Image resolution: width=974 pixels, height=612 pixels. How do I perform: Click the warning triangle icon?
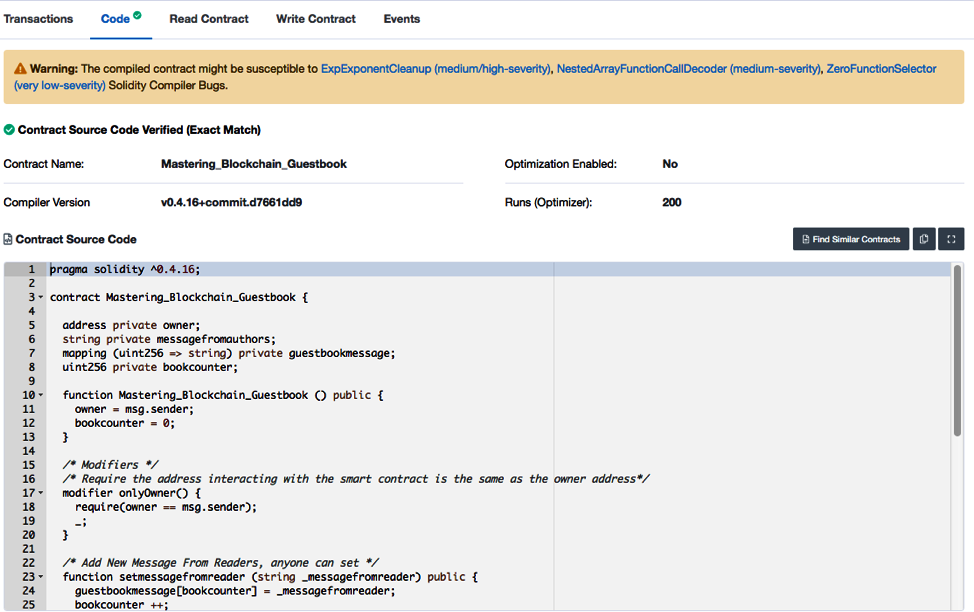pos(20,69)
